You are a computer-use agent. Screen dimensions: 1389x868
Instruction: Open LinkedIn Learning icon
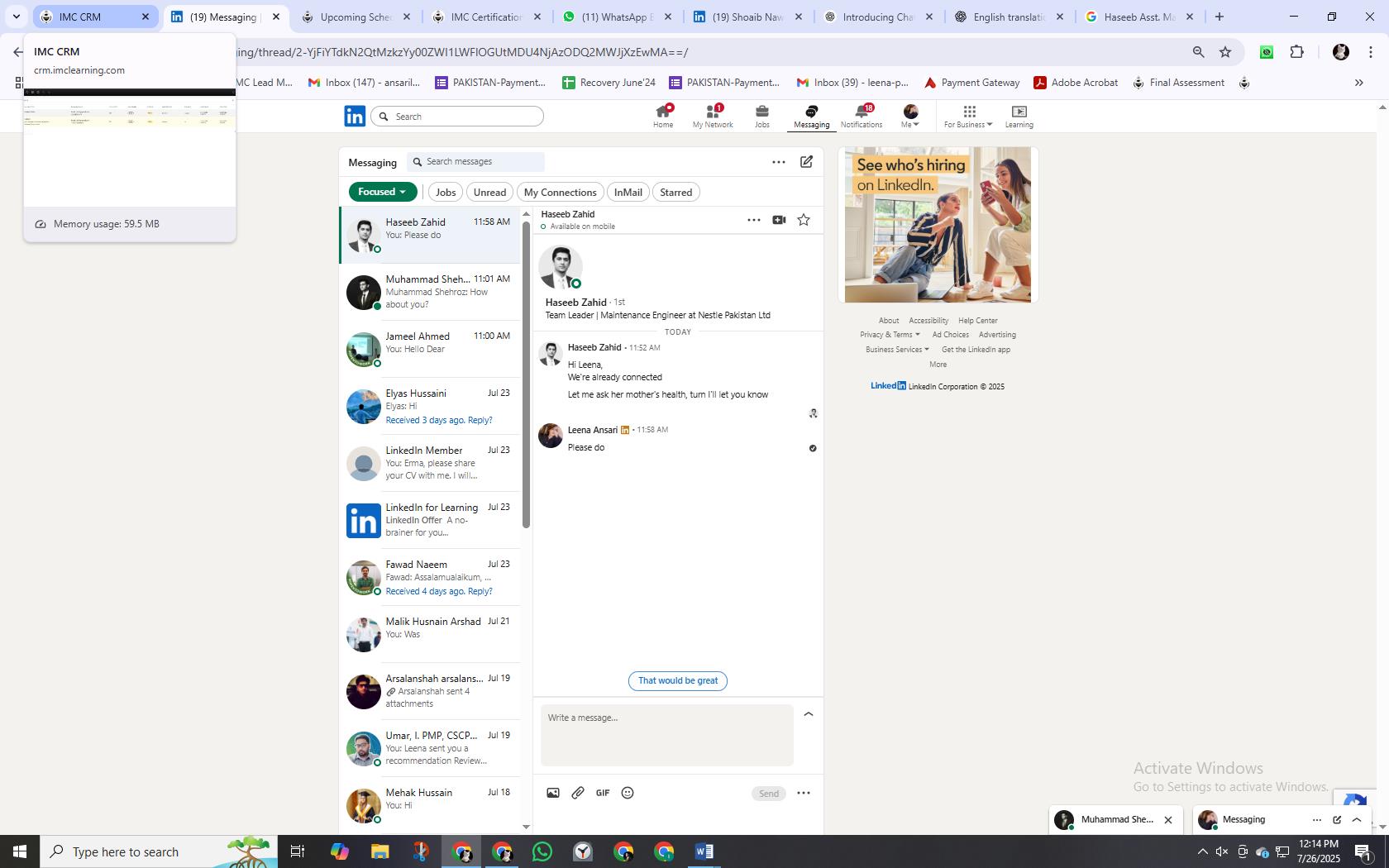pyautogui.click(x=1019, y=116)
